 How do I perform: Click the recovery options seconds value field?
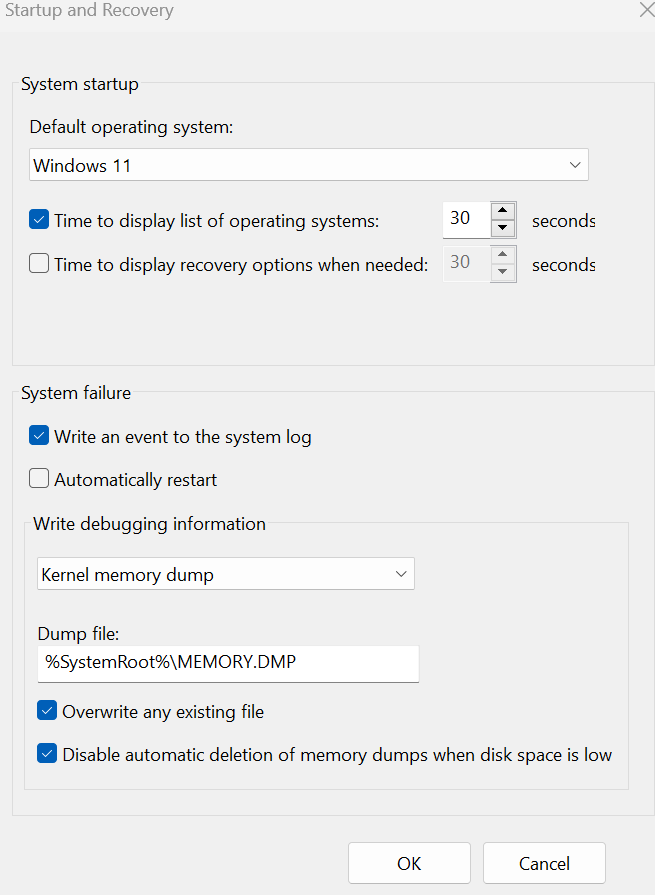click(466, 263)
